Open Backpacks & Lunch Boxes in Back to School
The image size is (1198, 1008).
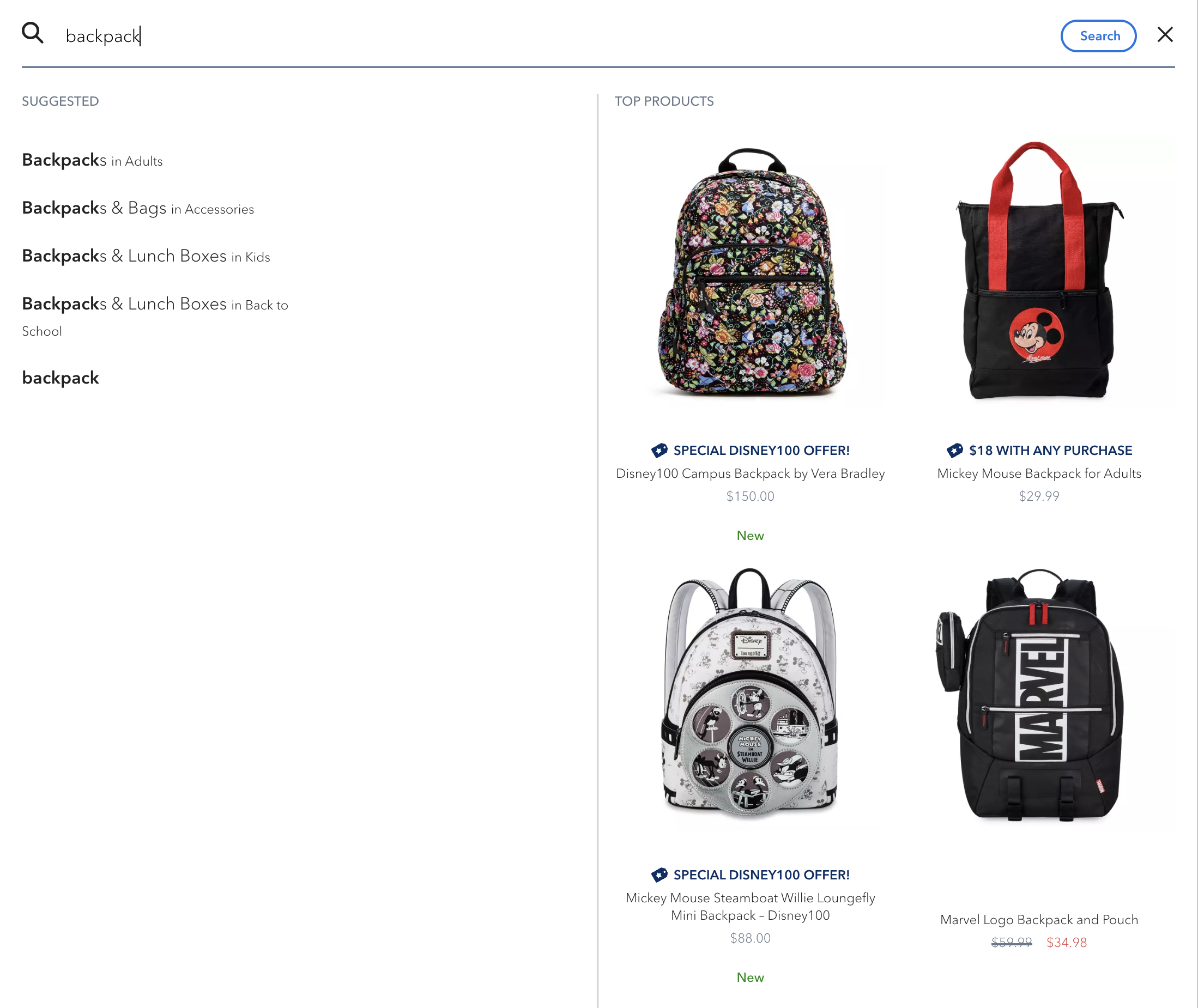pyautogui.click(x=154, y=305)
